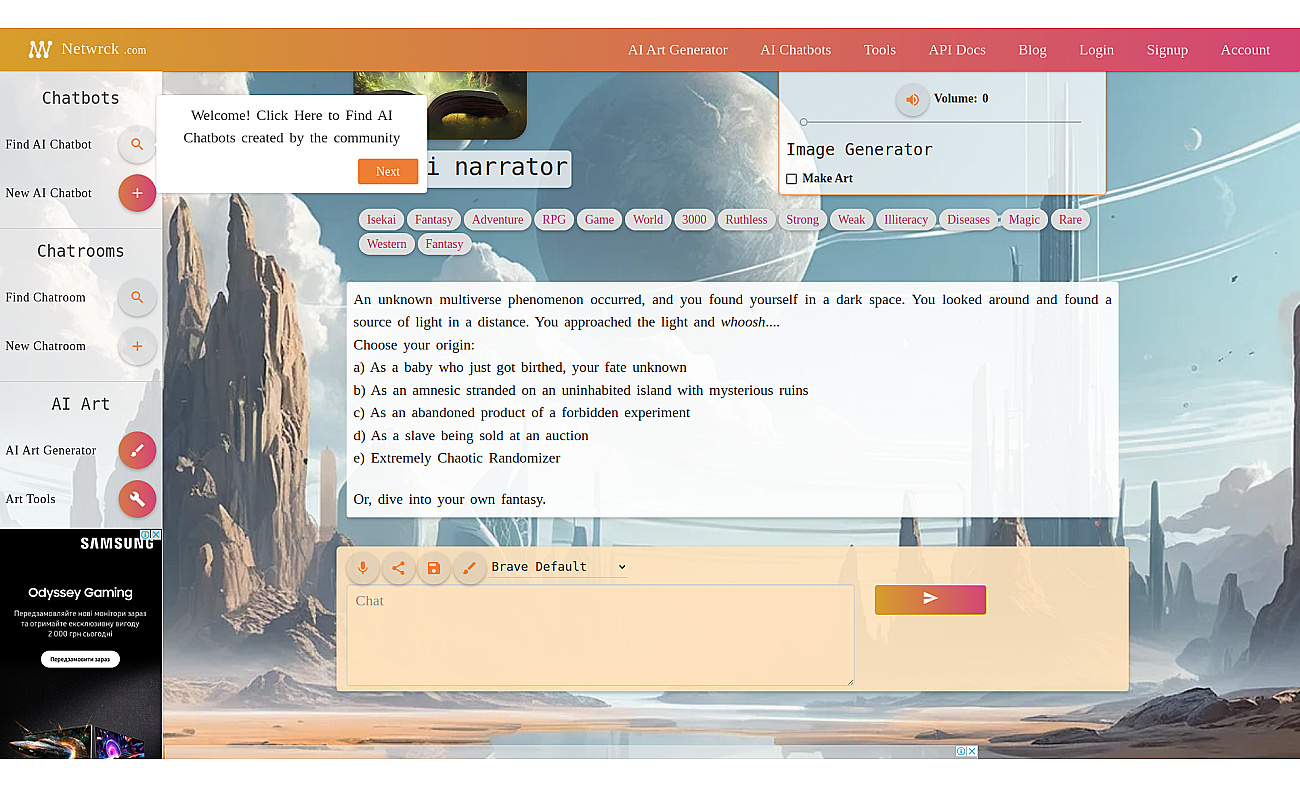
Task: Click the Magic tag
Action: pos(1024,220)
